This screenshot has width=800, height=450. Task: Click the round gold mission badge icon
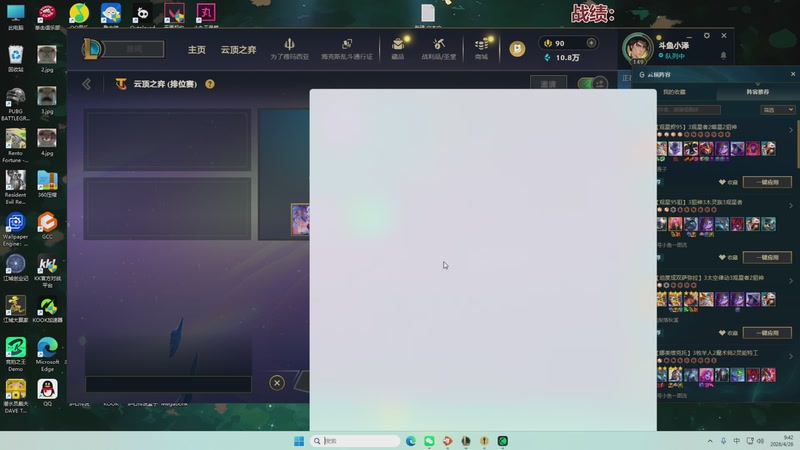pyautogui.click(x=517, y=49)
